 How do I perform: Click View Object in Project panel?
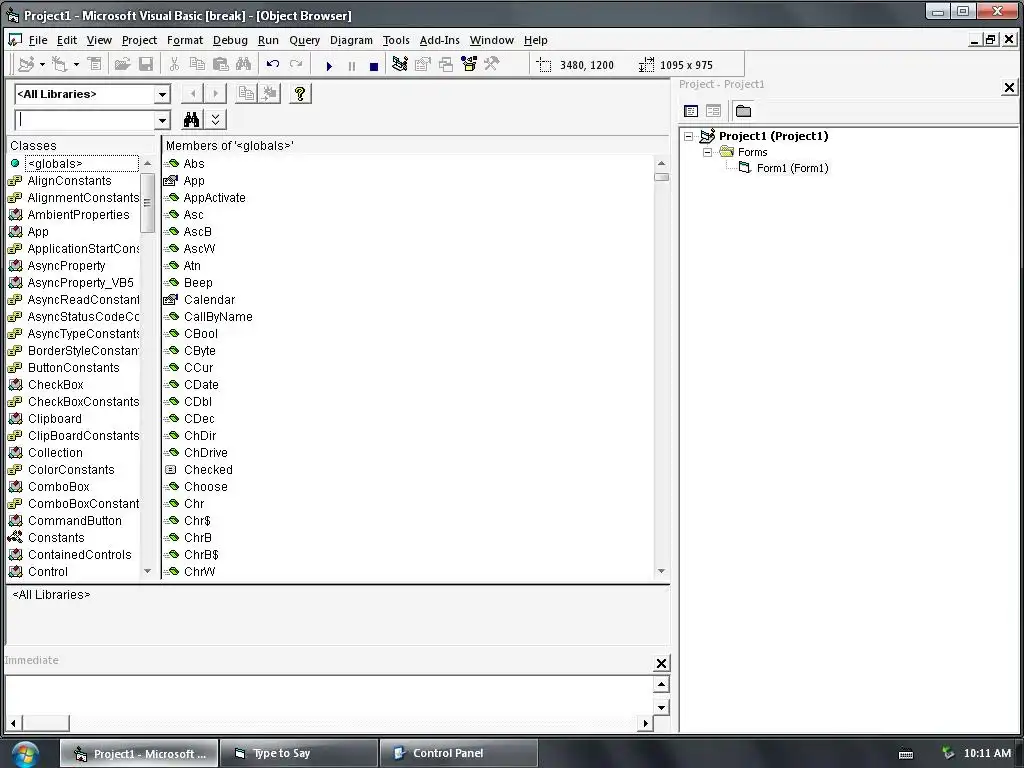coord(713,111)
